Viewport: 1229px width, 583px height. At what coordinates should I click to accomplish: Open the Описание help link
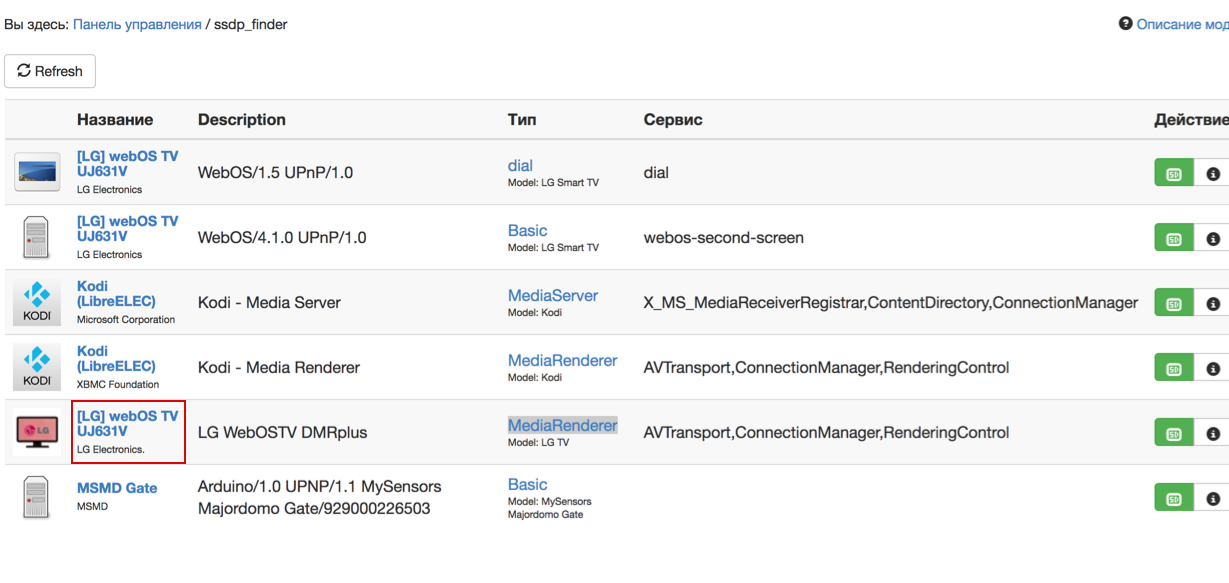(x=1180, y=24)
